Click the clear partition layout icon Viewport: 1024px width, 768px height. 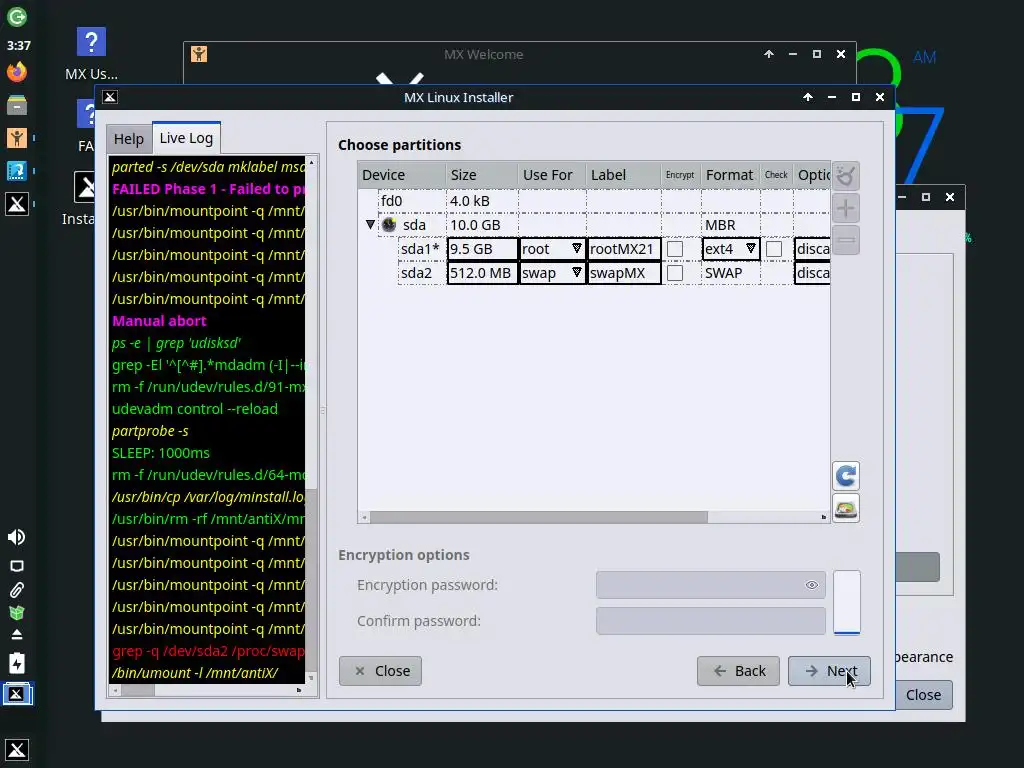[846, 176]
